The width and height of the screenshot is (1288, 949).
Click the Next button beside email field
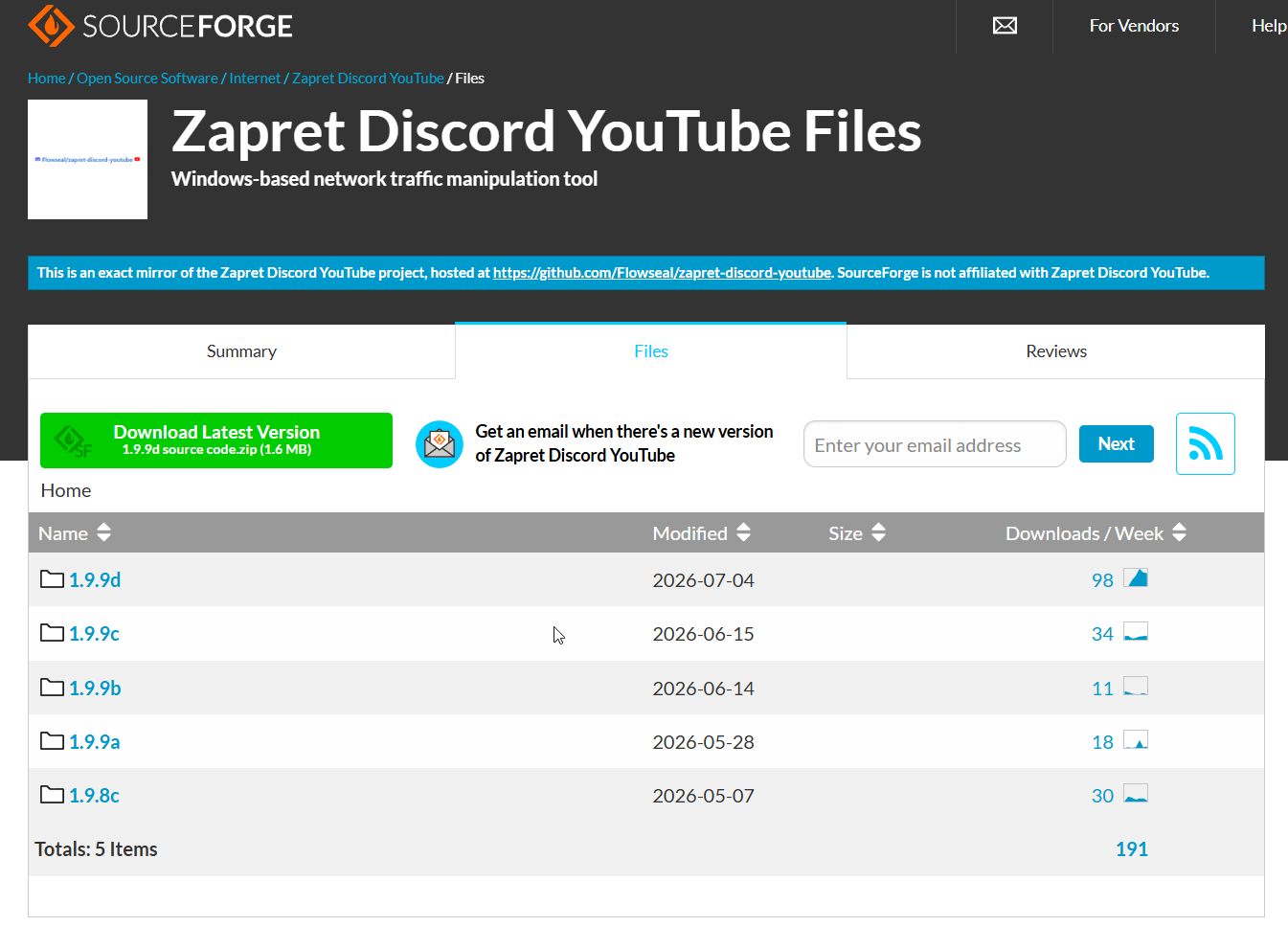1117,443
